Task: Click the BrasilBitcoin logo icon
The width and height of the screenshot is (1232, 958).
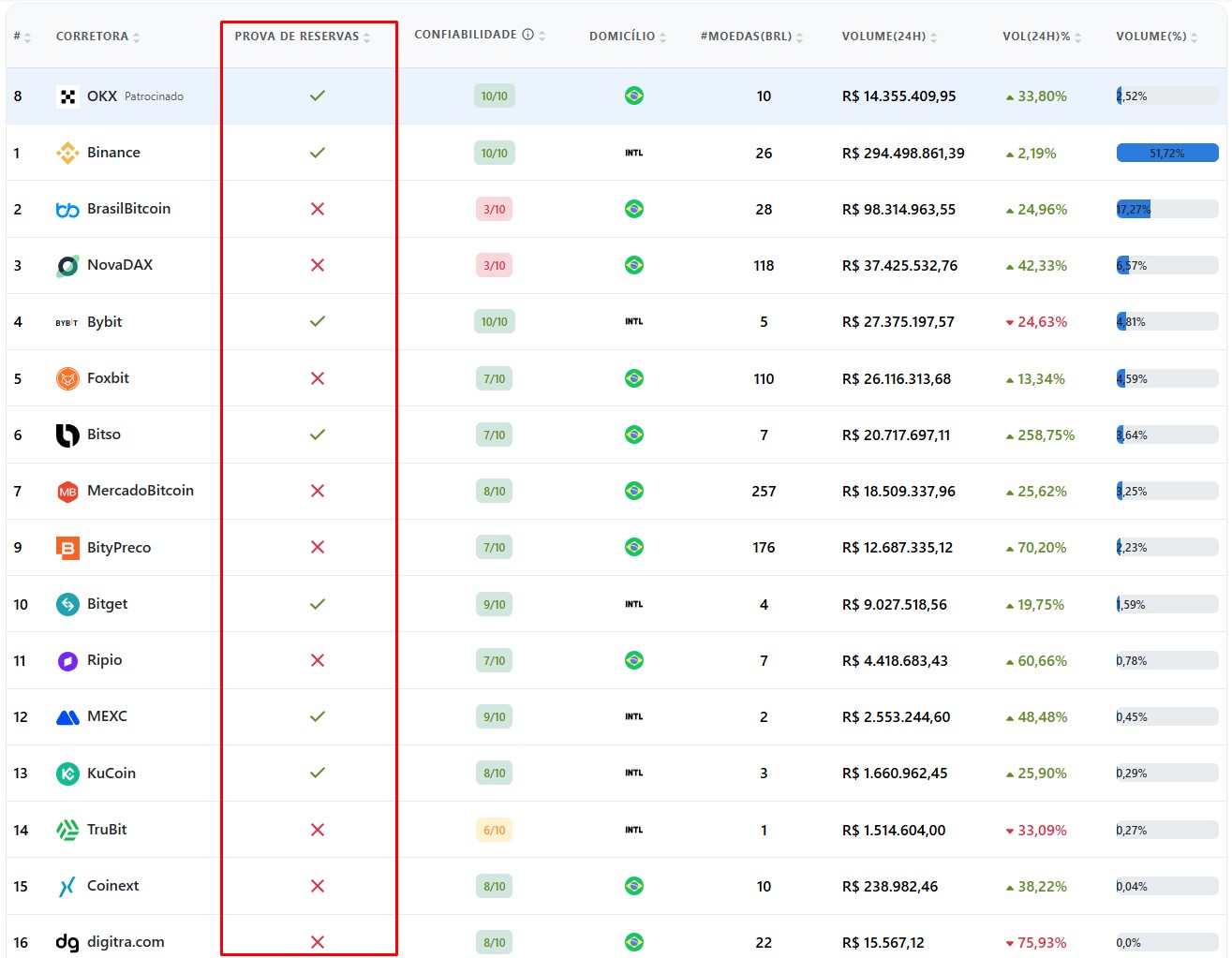Action: click(67, 210)
